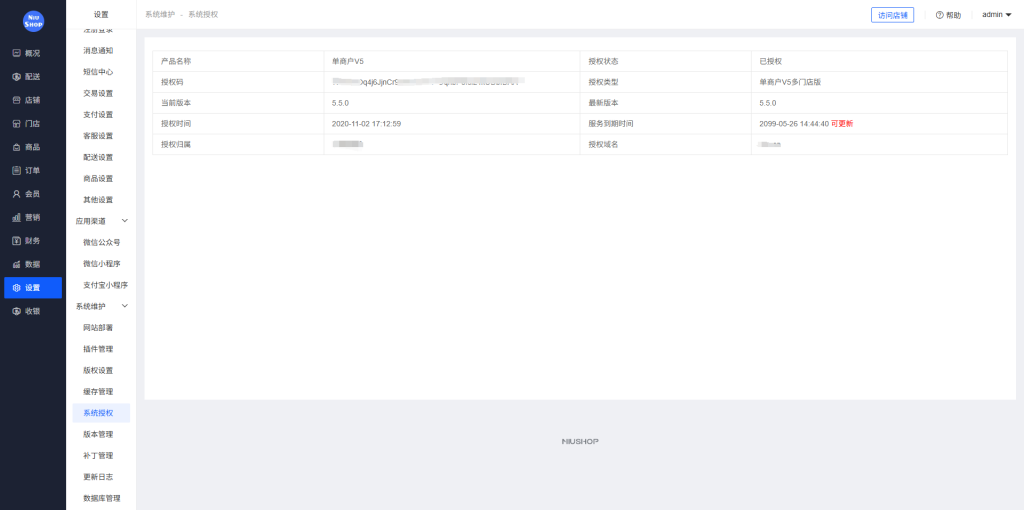Click the NiuShop logo
The image size is (1024, 510).
tap(33, 21)
